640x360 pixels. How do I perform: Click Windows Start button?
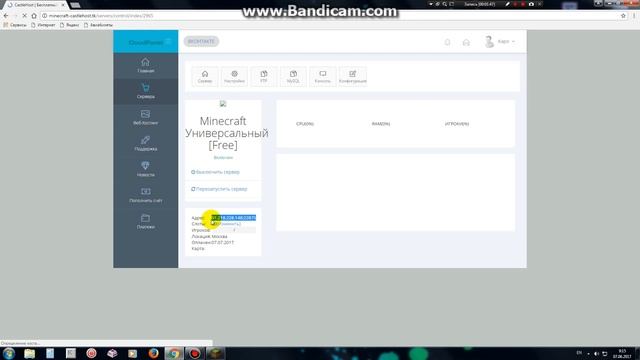tap(9, 353)
